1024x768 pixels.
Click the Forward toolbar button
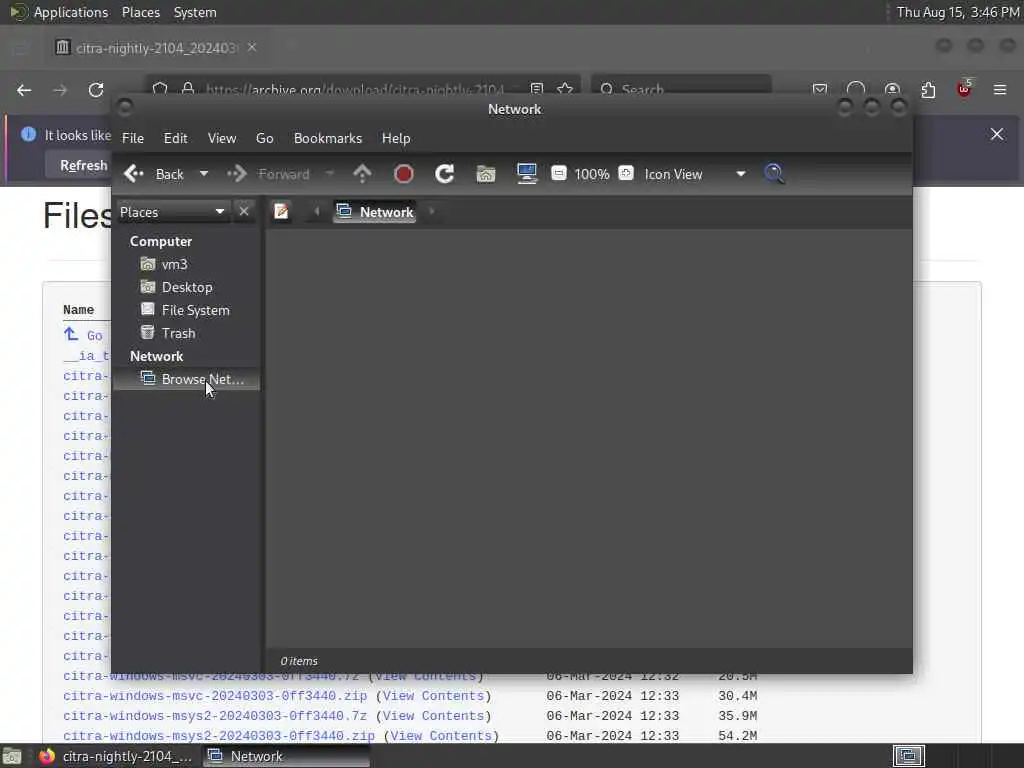tap(268, 174)
